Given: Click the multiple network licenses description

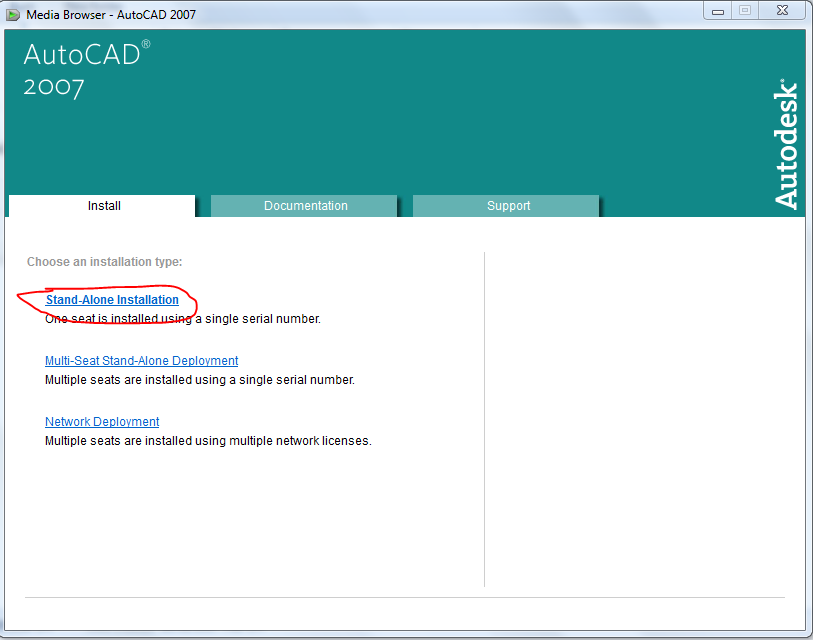Looking at the screenshot, I should click(x=206, y=440).
